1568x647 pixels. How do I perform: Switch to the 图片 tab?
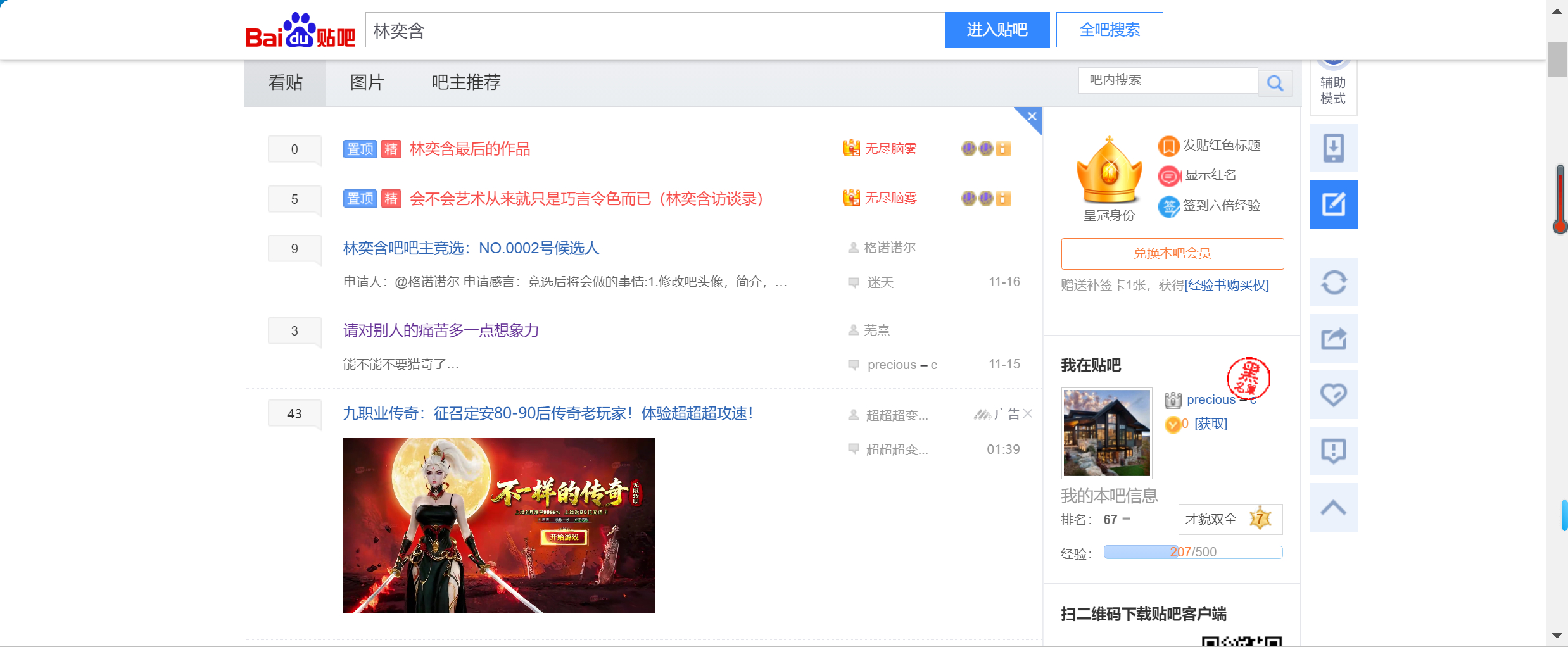pyautogui.click(x=367, y=82)
